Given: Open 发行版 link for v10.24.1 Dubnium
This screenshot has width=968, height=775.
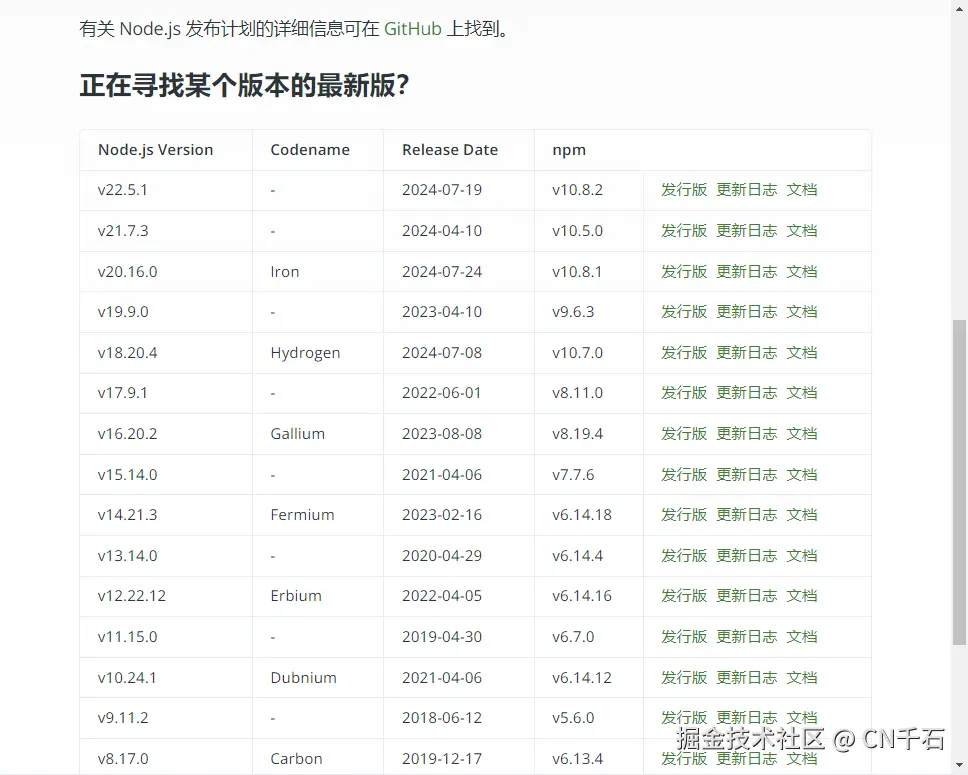Looking at the screenshot, I should click(x=683, y=677).
